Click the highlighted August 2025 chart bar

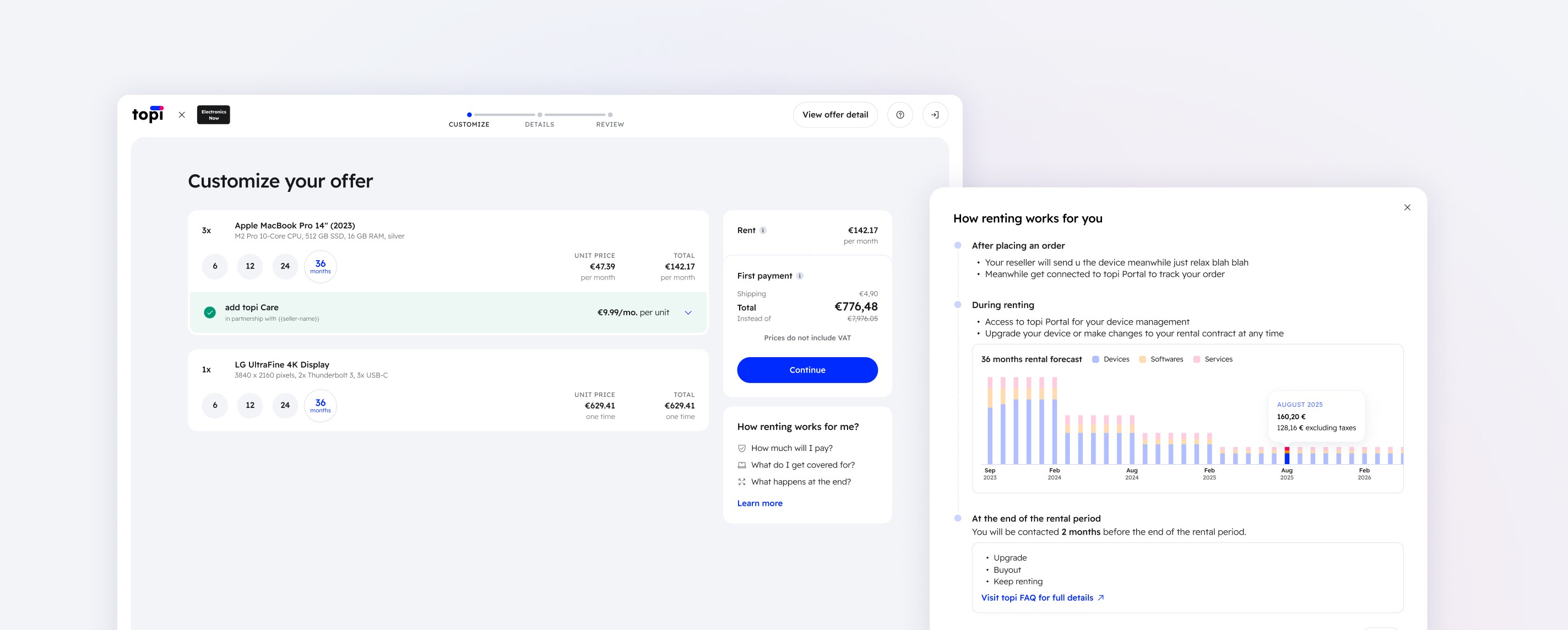pos(1287,456)
